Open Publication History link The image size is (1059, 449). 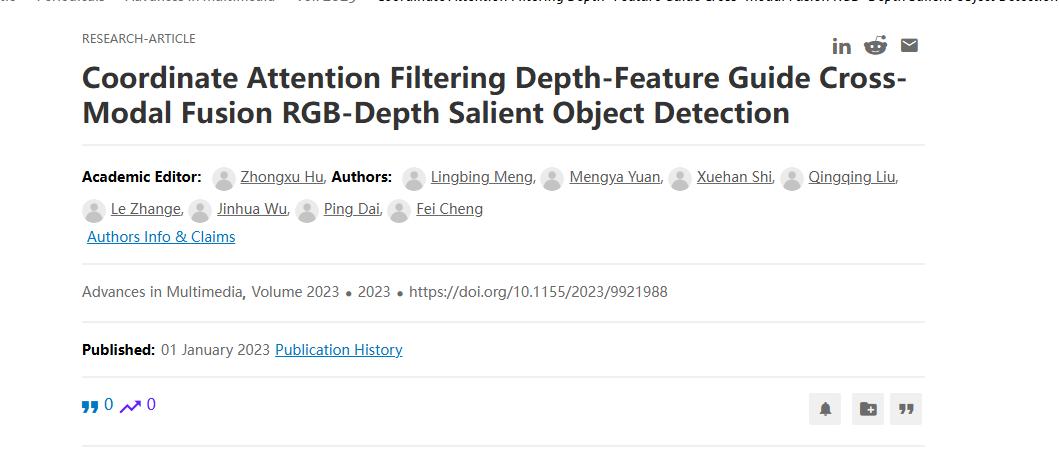click(x=338, y=350)
